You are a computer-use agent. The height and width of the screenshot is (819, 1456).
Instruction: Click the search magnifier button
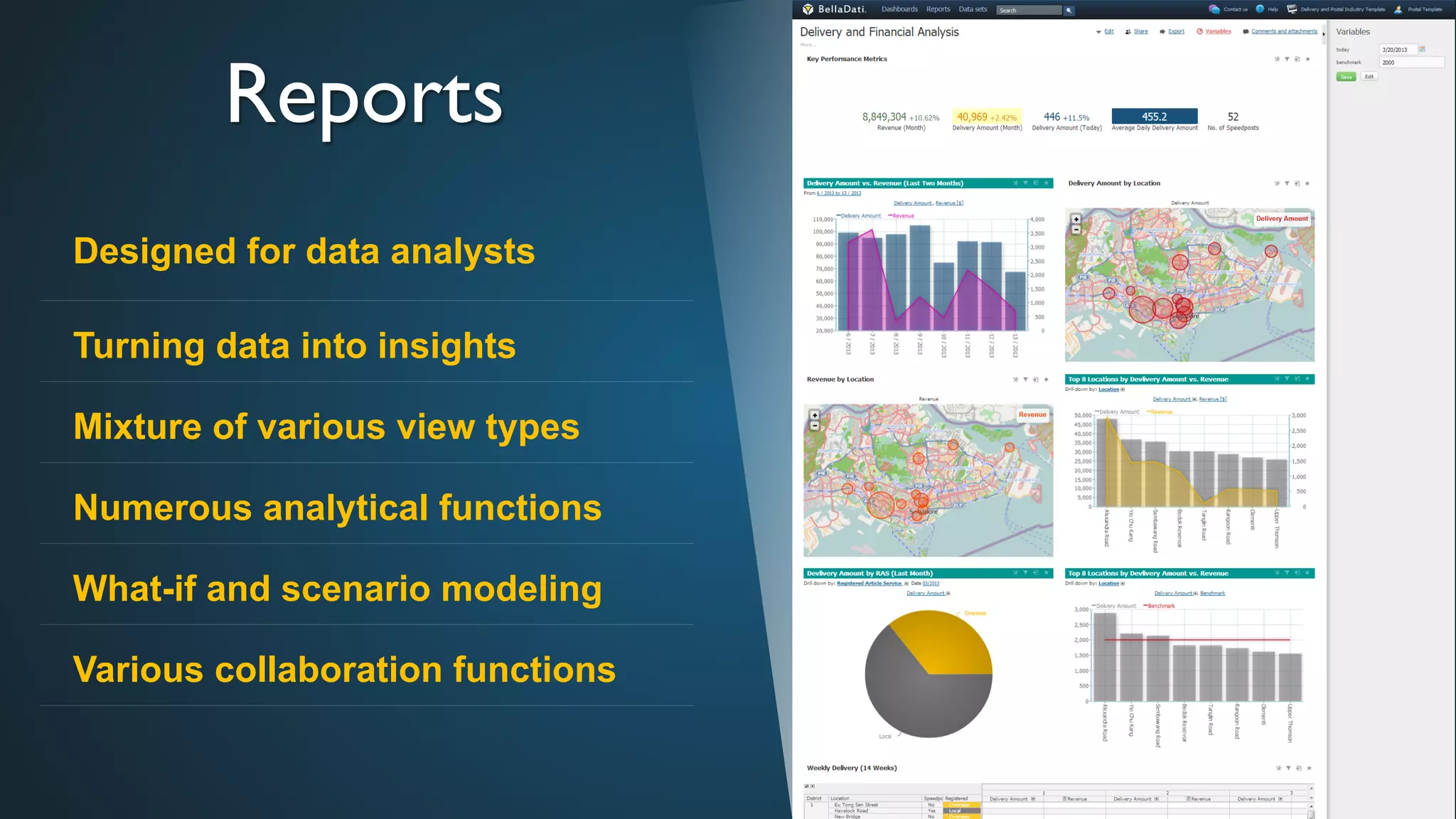coord(1069,10)
